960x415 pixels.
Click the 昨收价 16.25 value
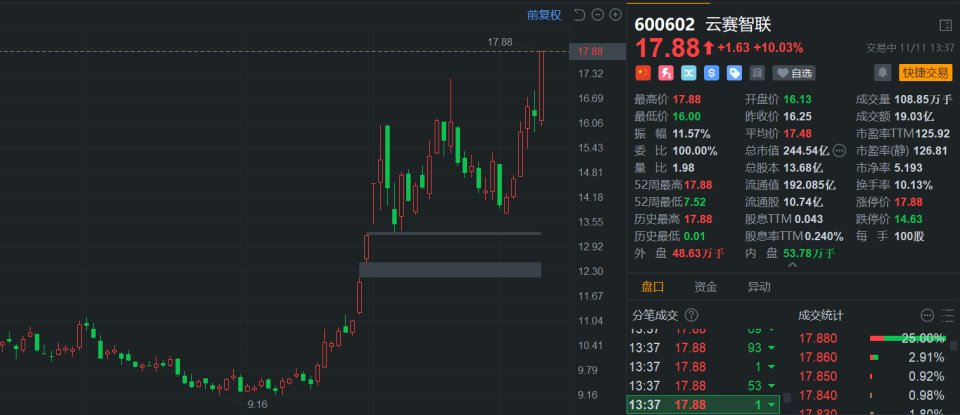tap(797, 116)
